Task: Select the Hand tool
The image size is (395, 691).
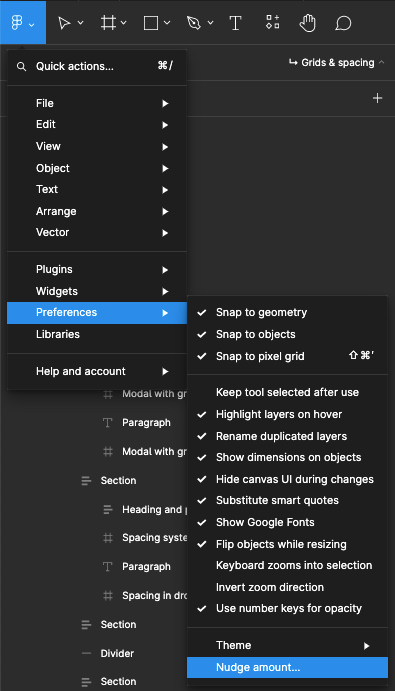Action: coord(307,23)
